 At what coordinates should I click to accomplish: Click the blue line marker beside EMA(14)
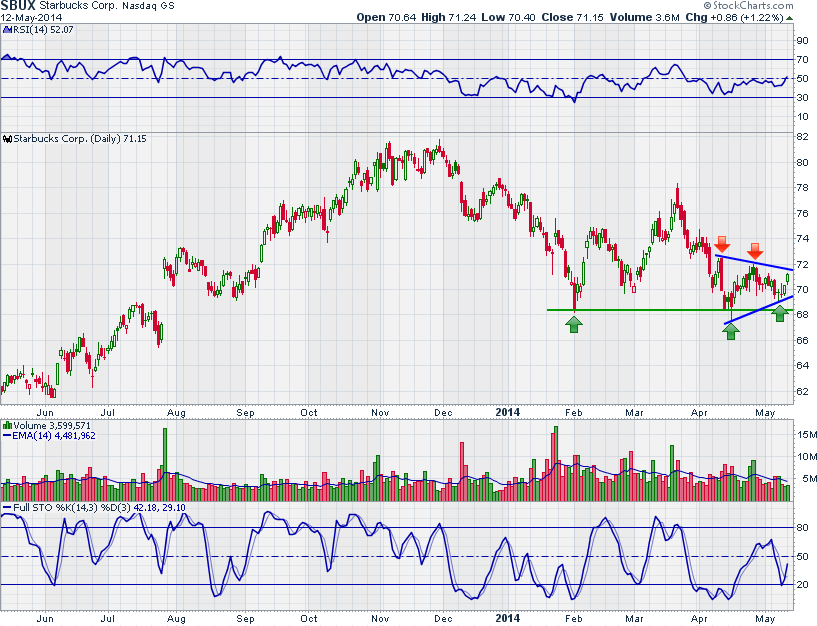tap(7, 436)
